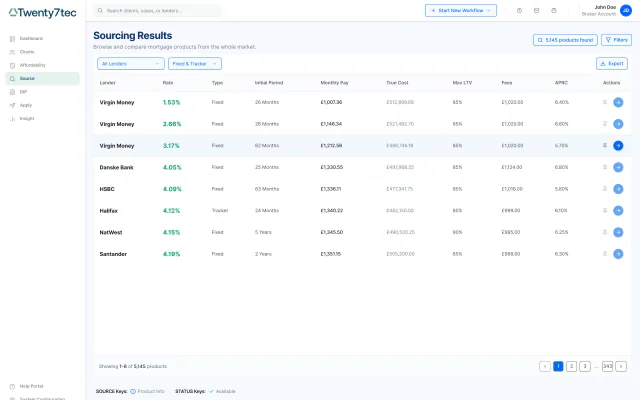The height and width of the screenshot is (400, 640).
Task: Go to page 2 of results
Action: 571,367
